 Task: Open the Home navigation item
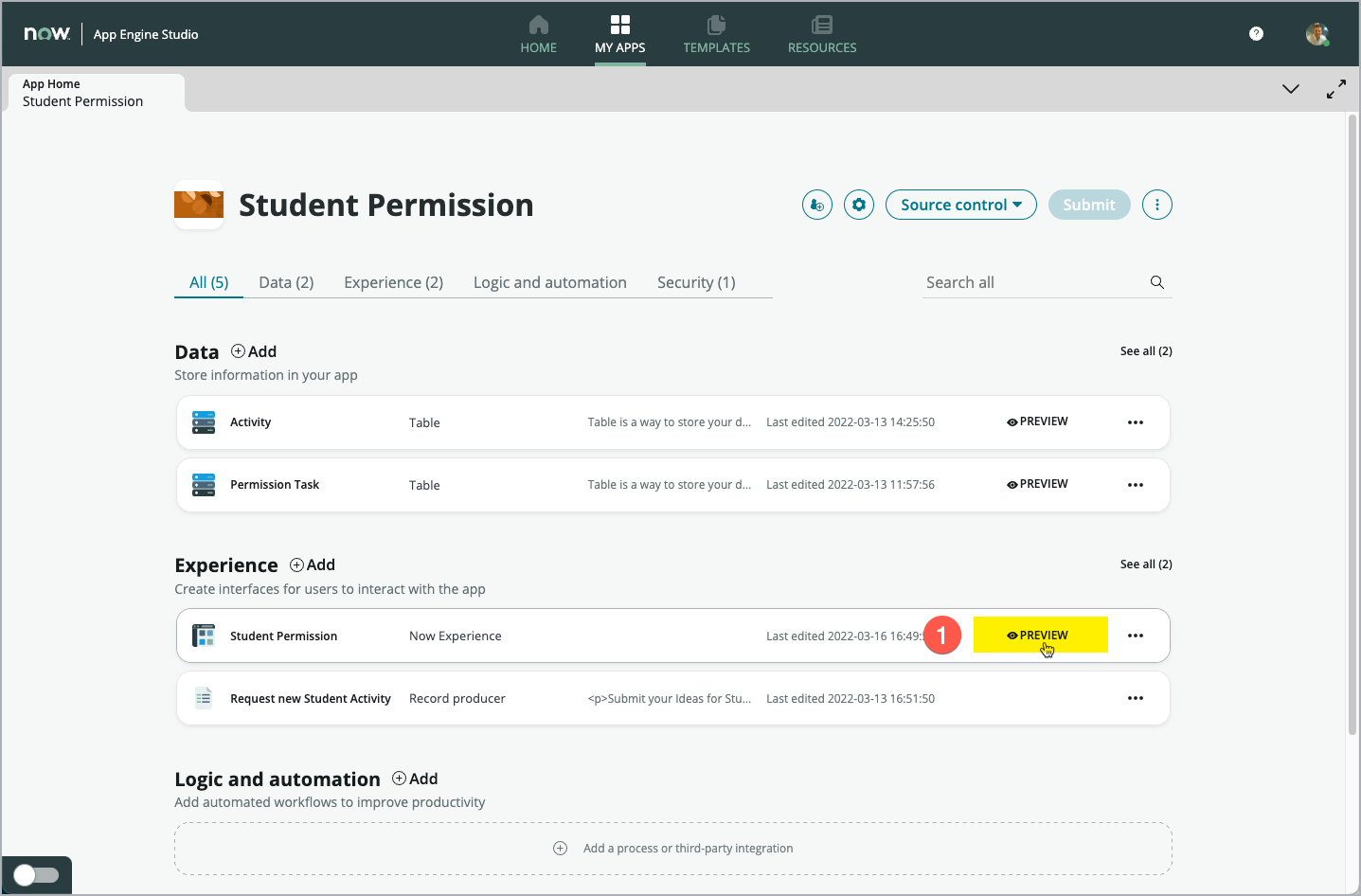click(x=538, y=35)
